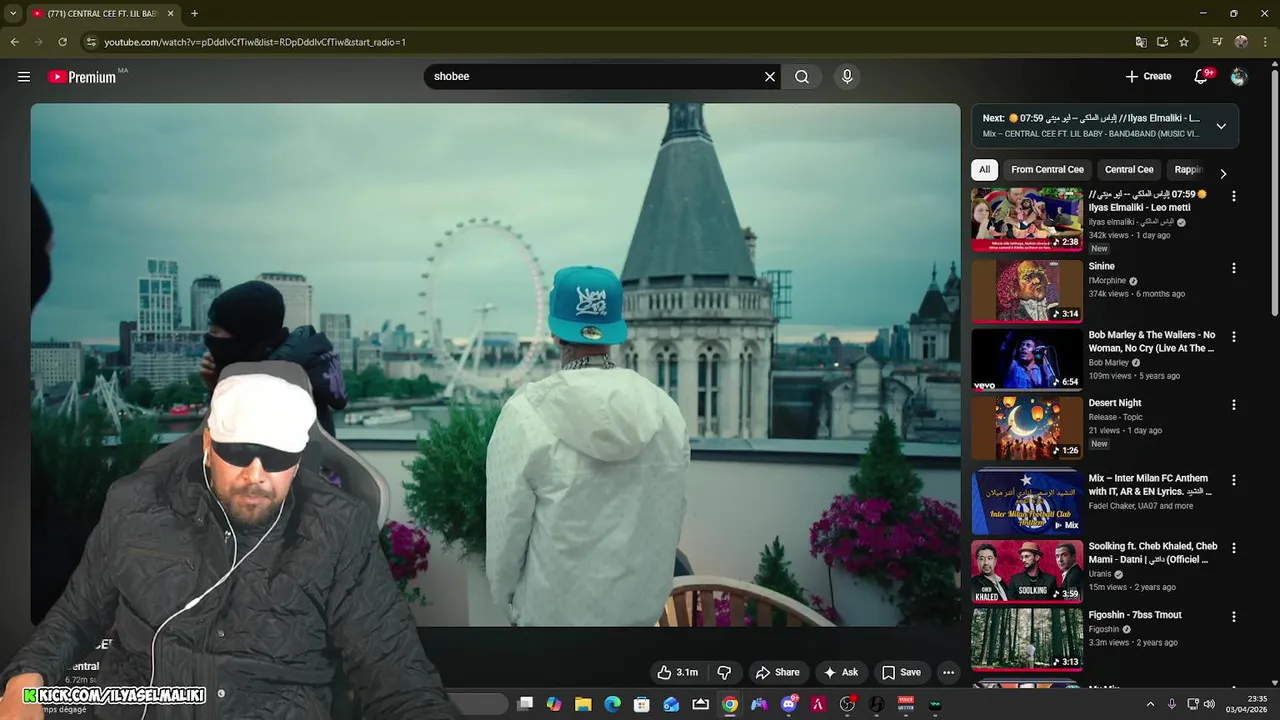The height and width of the screenshot is (720, 1280).
Task: View site information icon in address bar
Action: point(91,42)
